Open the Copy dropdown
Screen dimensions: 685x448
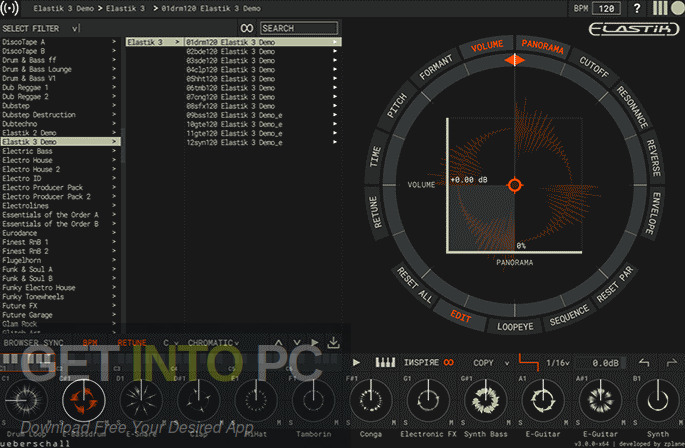click(491, 363)
